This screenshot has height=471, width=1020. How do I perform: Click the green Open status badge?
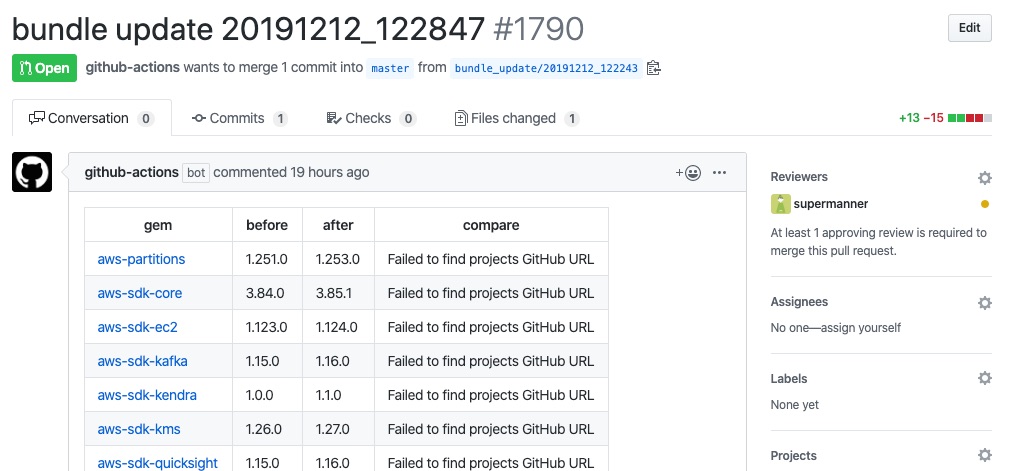pos(44,68)
